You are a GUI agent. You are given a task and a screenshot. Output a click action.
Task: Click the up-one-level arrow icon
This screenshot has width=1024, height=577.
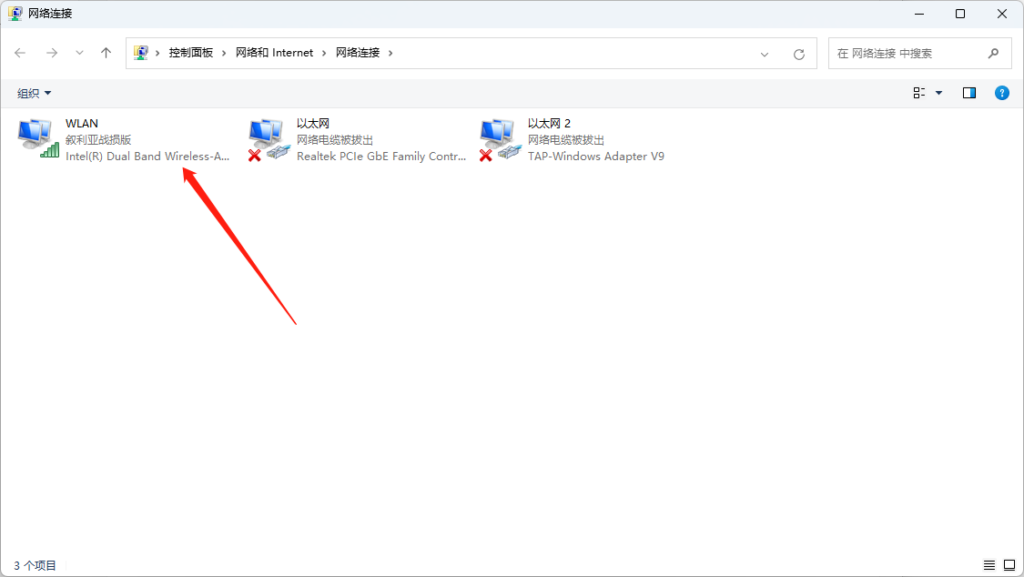coord(105,52)
